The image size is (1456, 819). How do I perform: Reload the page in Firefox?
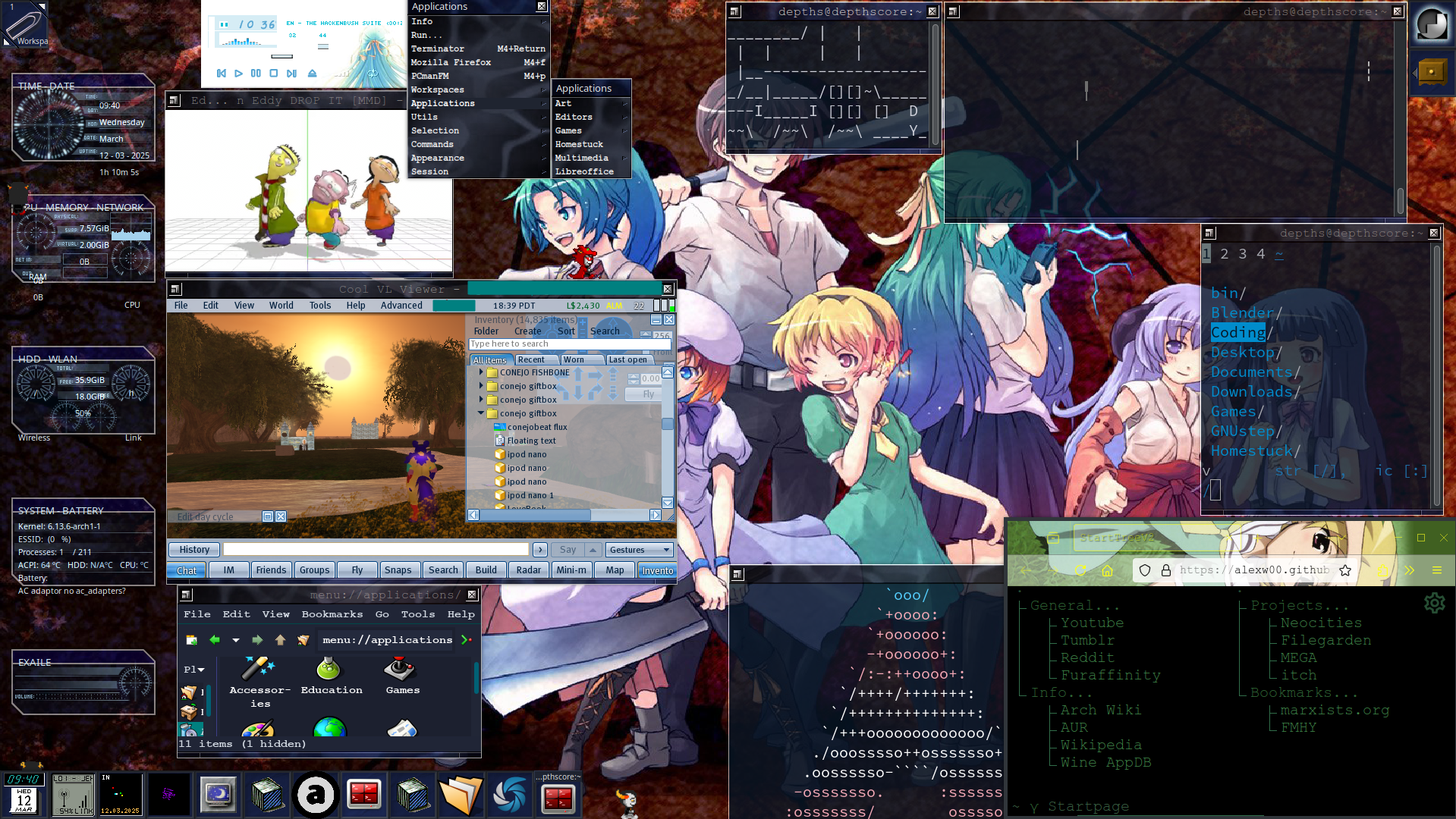(1080, 570)
